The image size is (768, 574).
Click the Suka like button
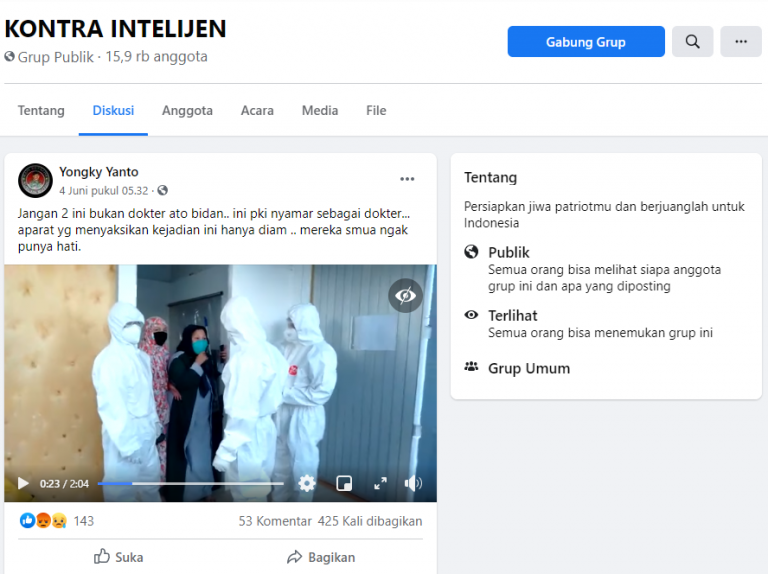(119, 557)
